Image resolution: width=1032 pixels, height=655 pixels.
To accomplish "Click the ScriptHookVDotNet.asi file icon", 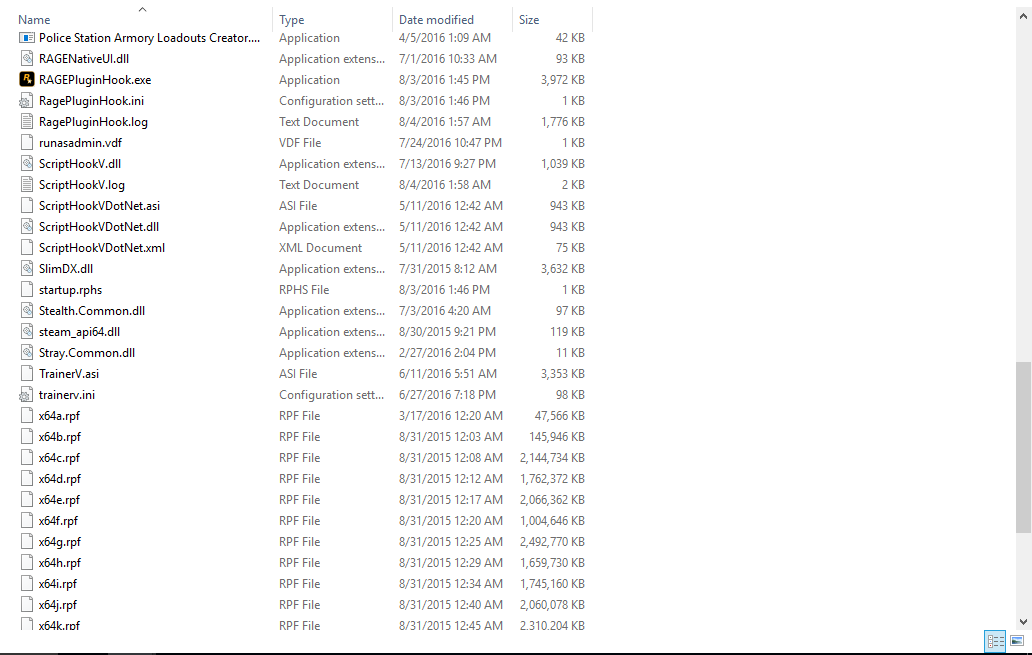I will [x=26, y=206].
